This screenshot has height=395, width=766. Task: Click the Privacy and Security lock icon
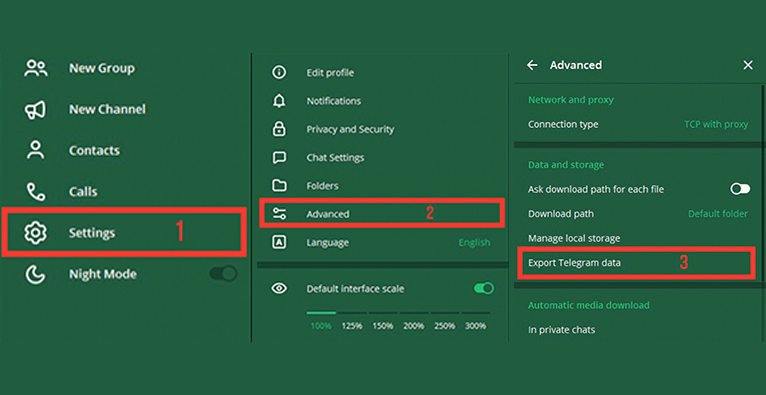[279, 129]
